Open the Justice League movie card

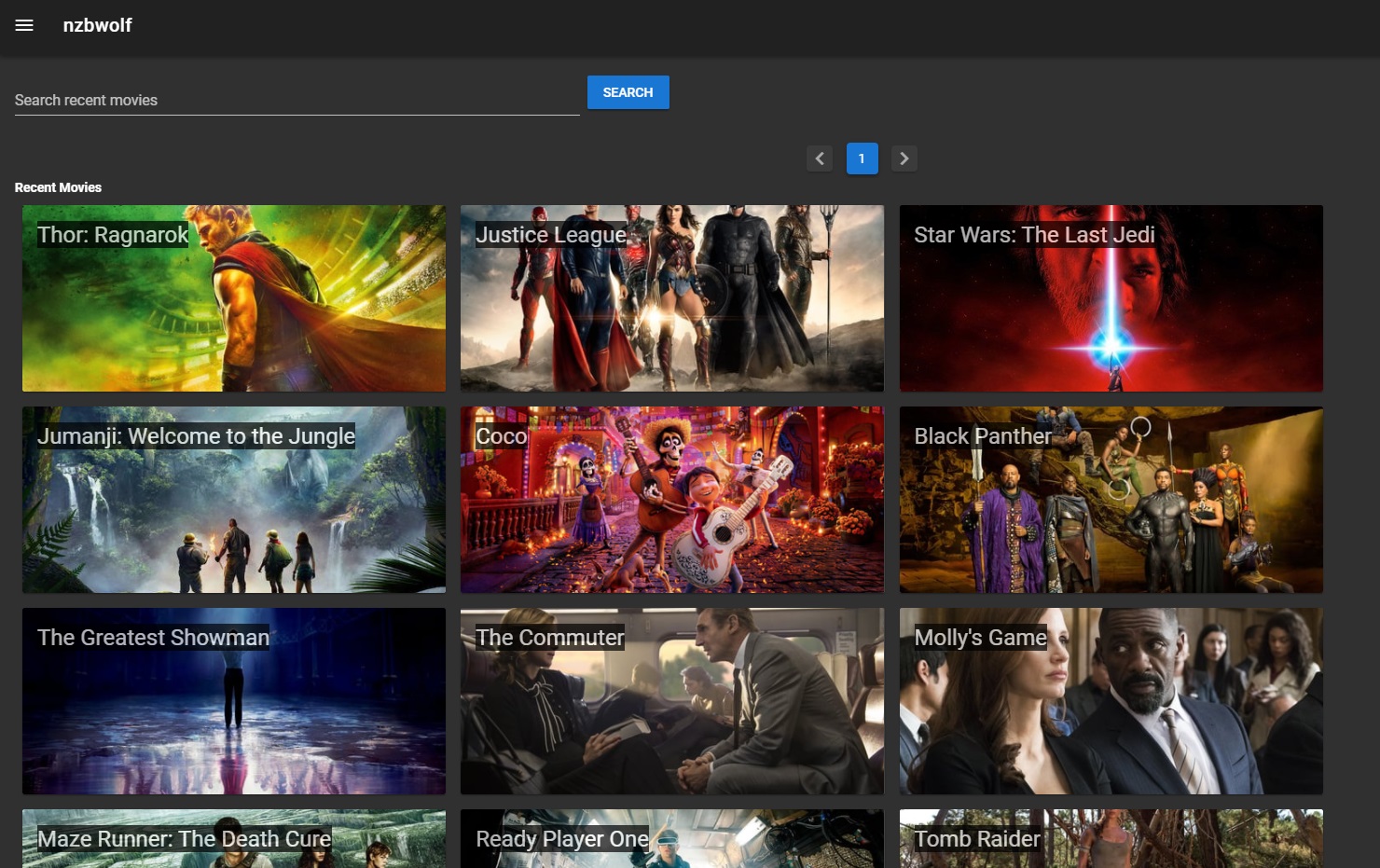[x=672, y=298]
